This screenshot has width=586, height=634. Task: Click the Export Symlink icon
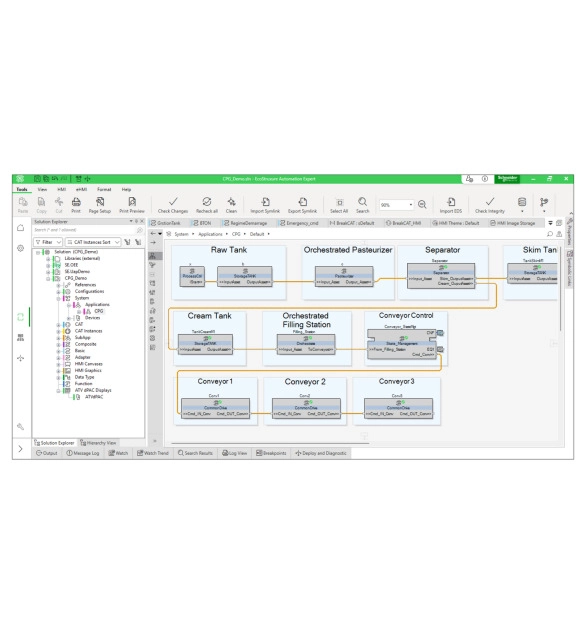pos(303,201)
